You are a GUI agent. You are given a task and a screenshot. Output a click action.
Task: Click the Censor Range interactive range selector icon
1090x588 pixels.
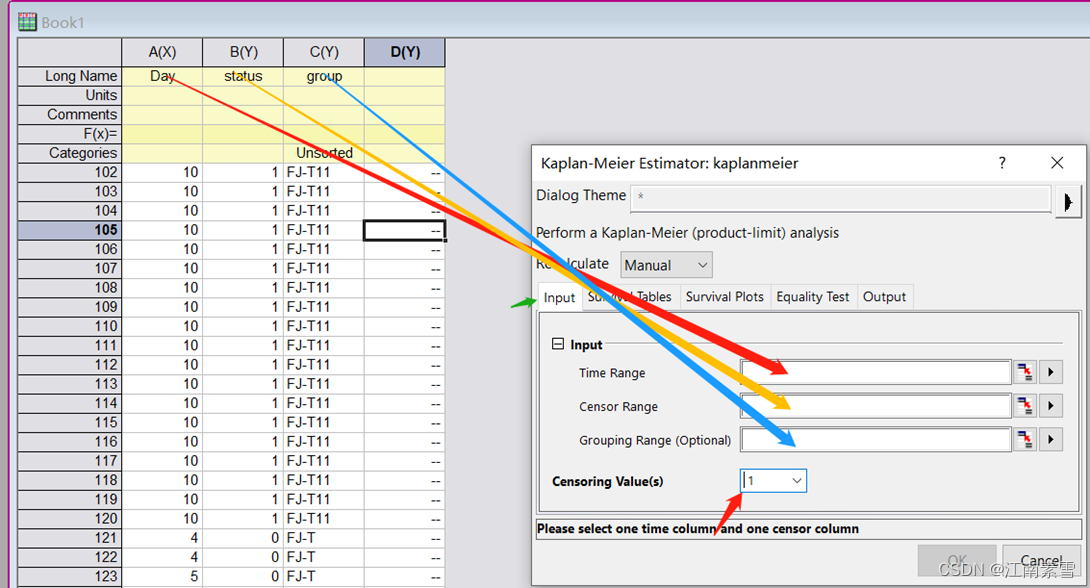tap(1024, 406)
